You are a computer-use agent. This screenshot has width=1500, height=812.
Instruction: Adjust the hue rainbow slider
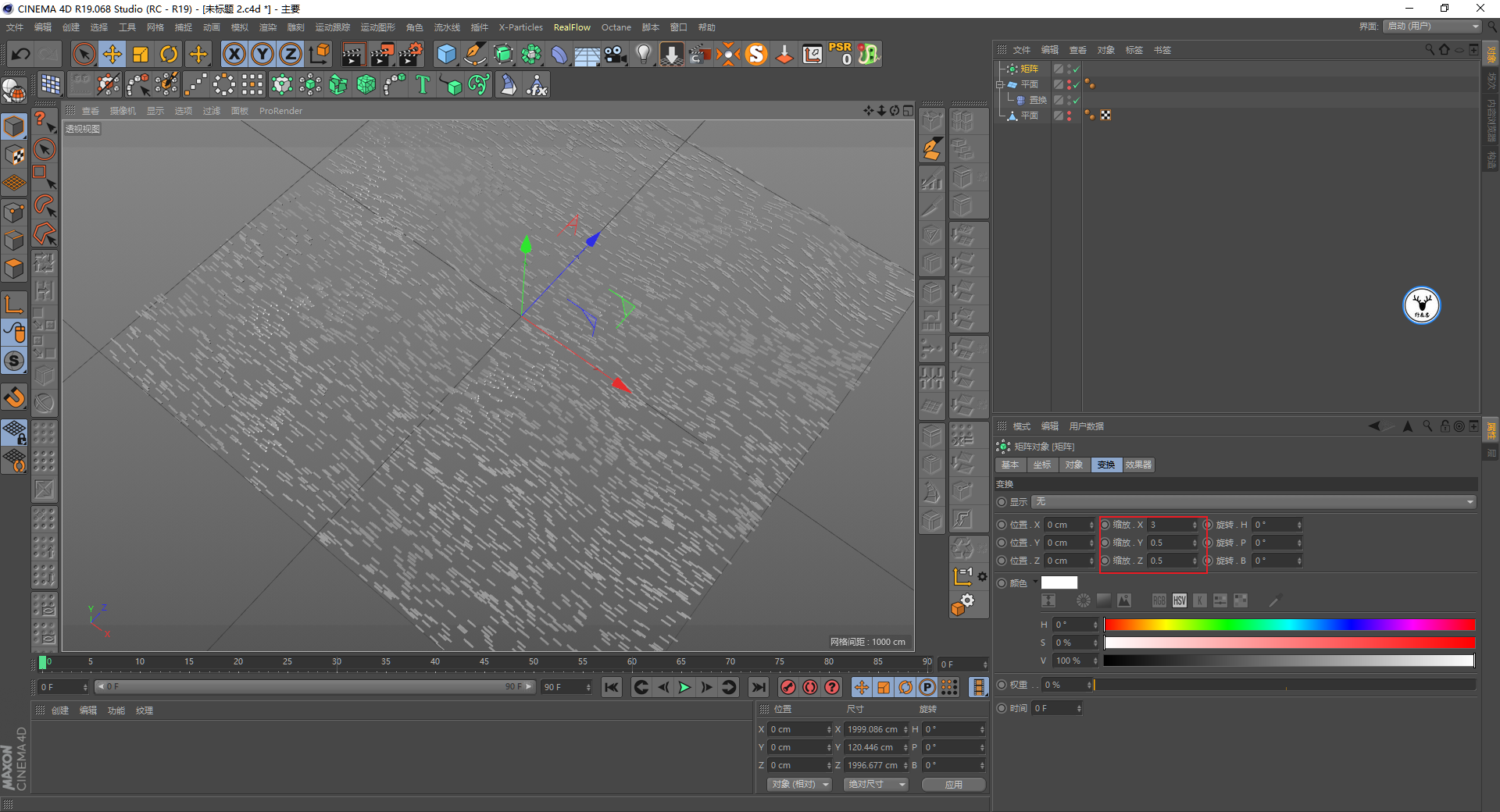coord(1289,625)
